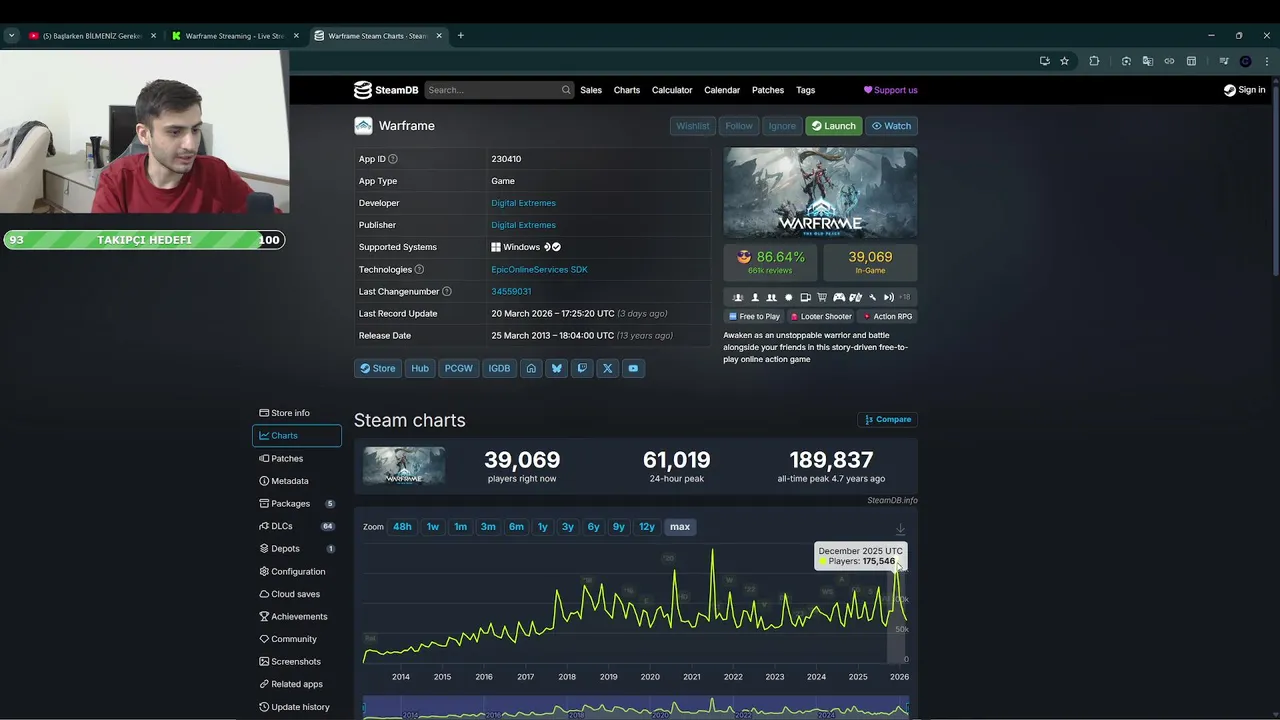Select the 3m chart zoom

pyautogui.click(x=488, y=527)
